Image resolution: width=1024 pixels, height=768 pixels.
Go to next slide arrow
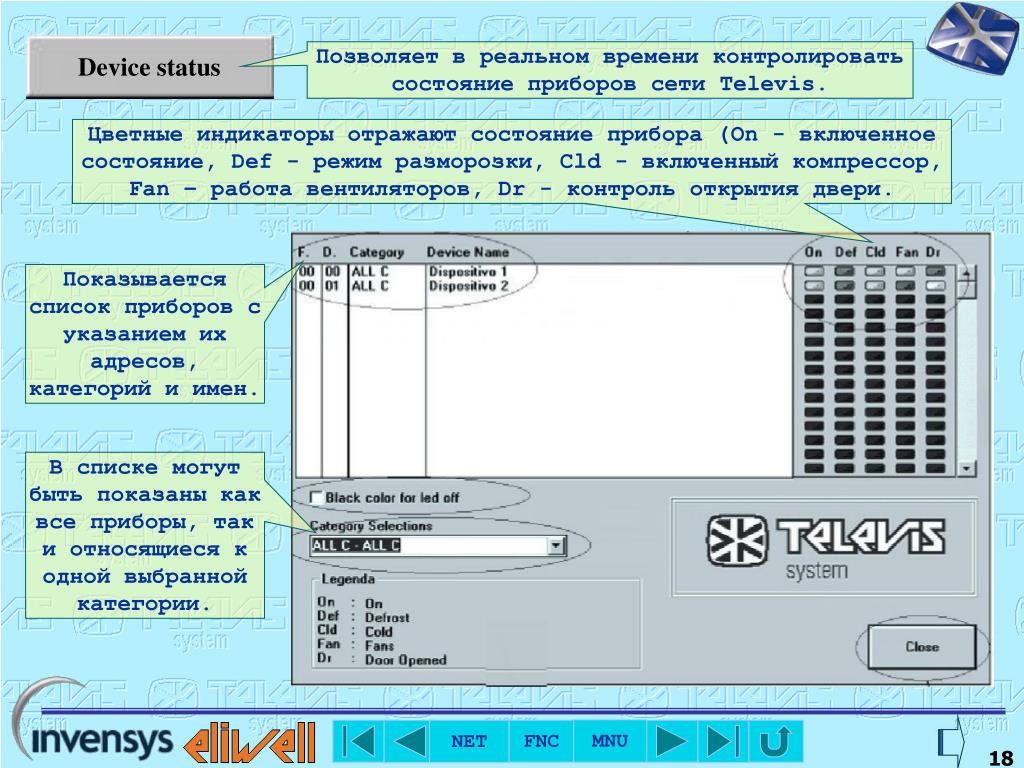coord(671,741)
